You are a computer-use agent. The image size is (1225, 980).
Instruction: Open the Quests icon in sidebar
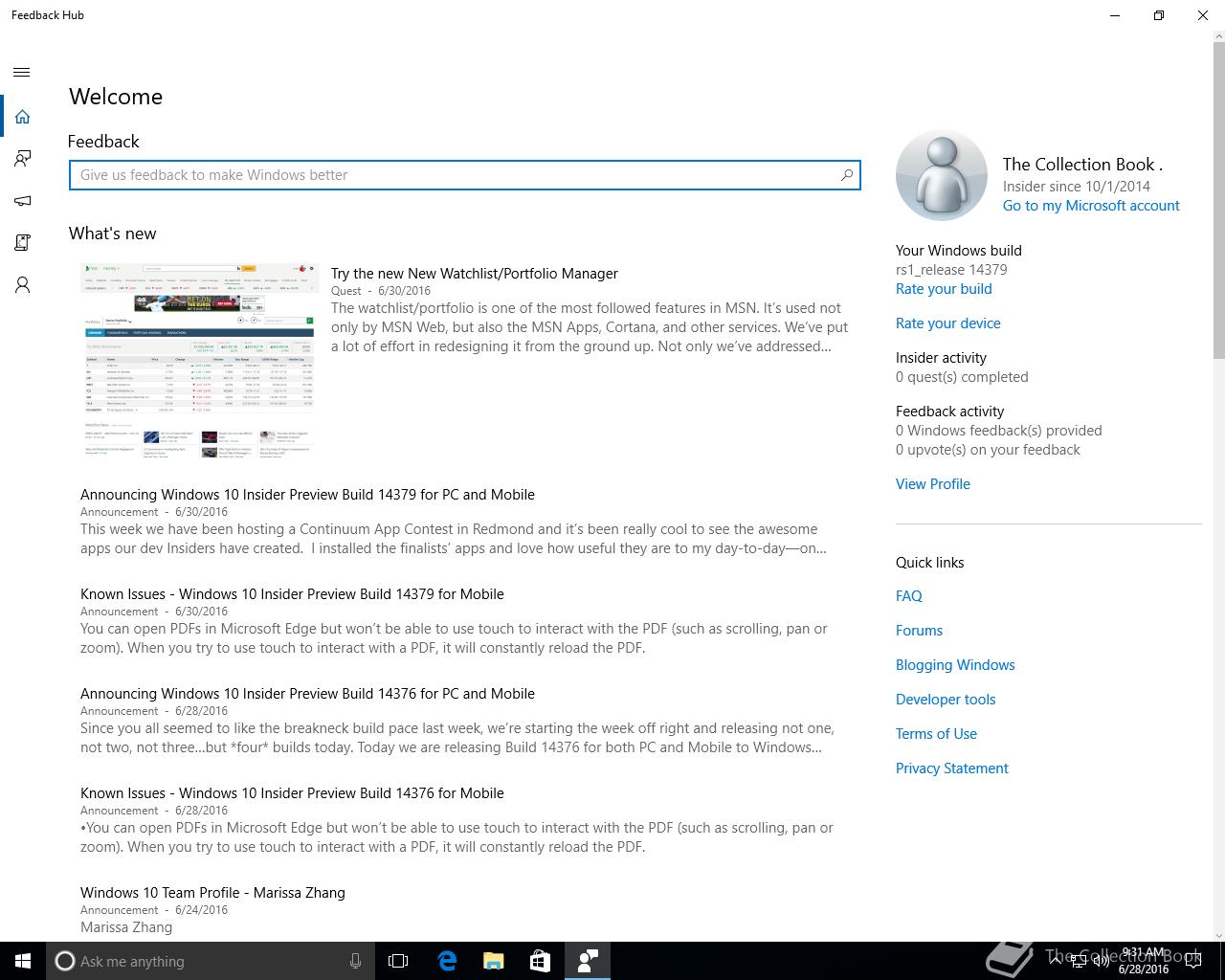(22, 243)
